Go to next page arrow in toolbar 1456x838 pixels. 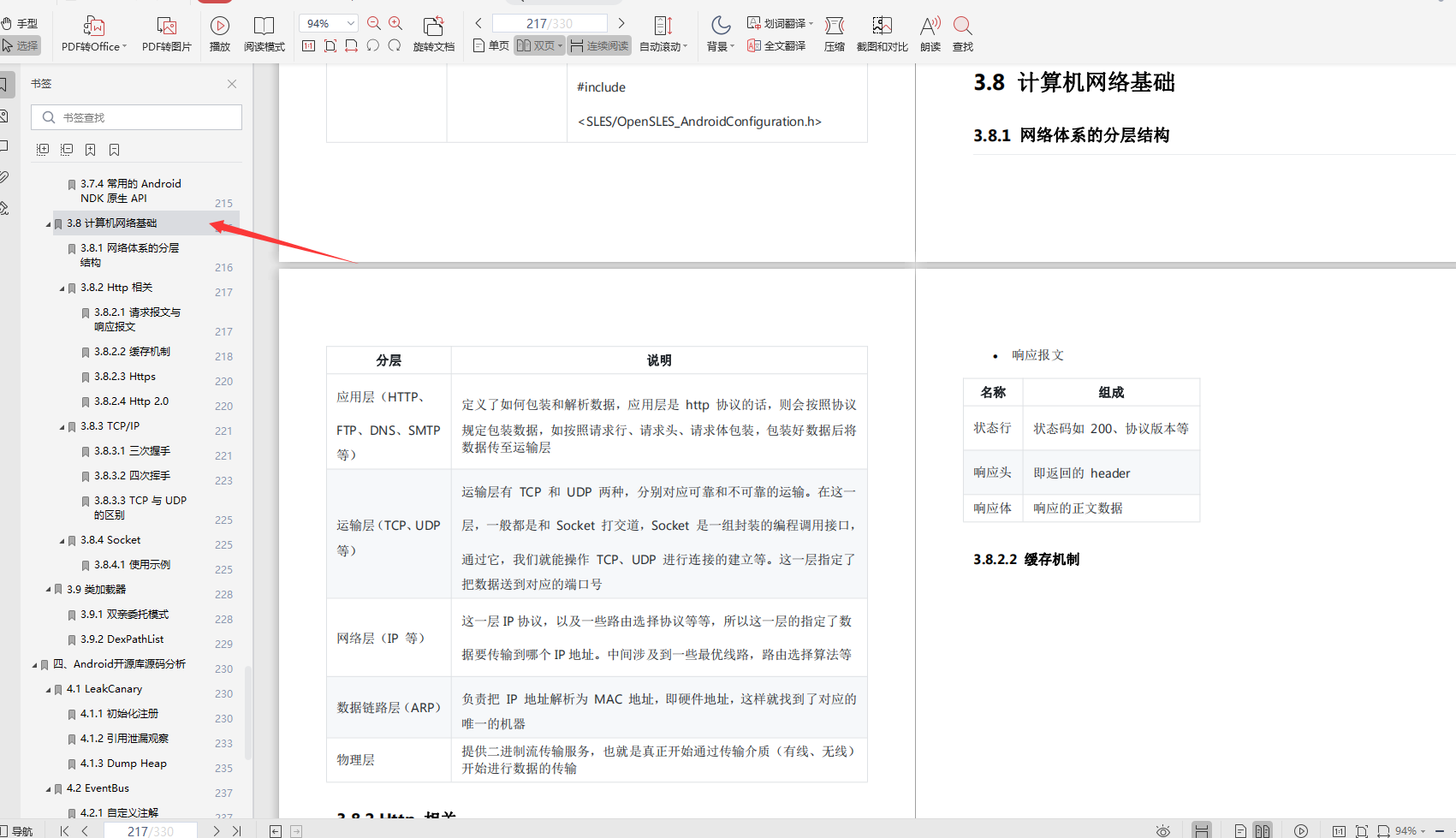621,23
